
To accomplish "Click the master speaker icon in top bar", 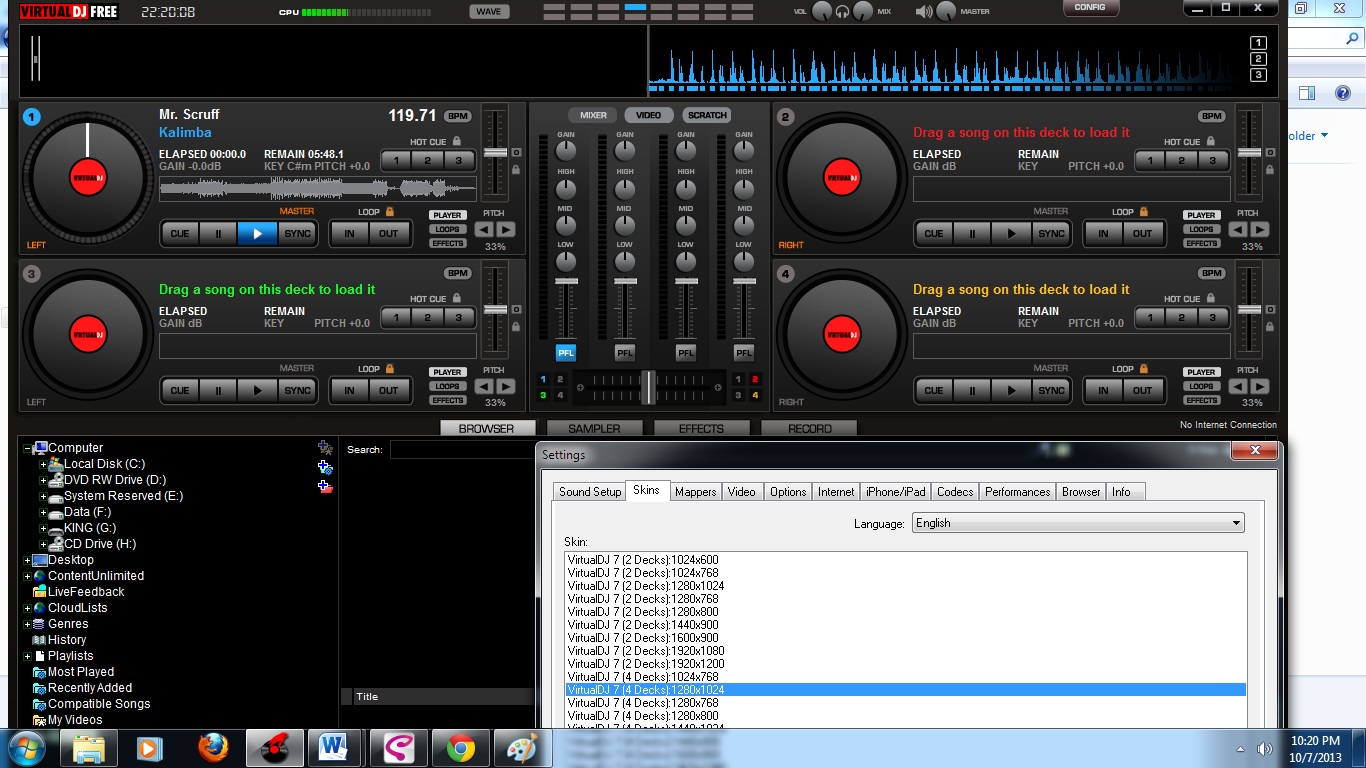I will tap(923, 12).
